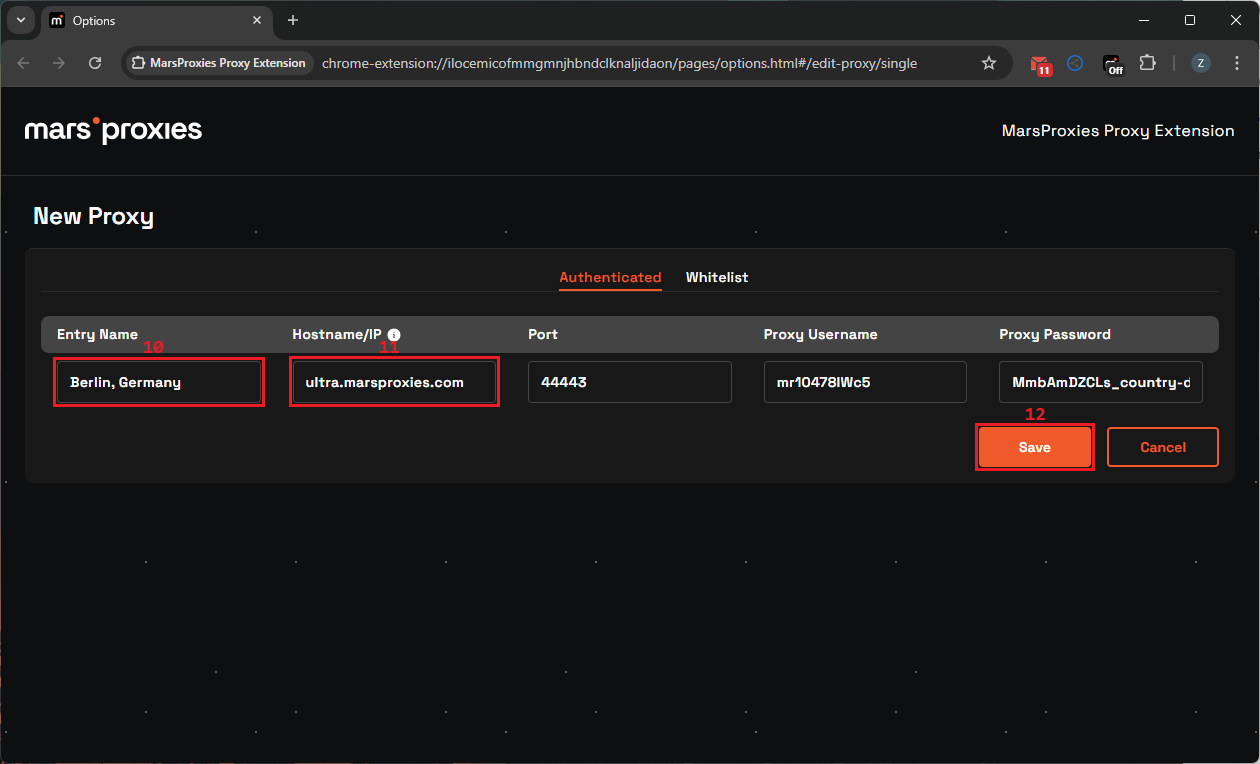Open the Z profile avatar

click(x=1200, y=63)
